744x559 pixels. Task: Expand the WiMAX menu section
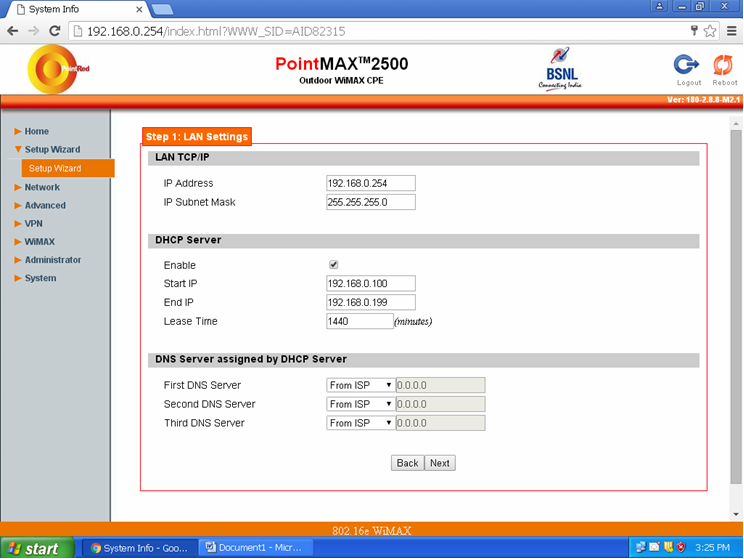tap(34, 242)
